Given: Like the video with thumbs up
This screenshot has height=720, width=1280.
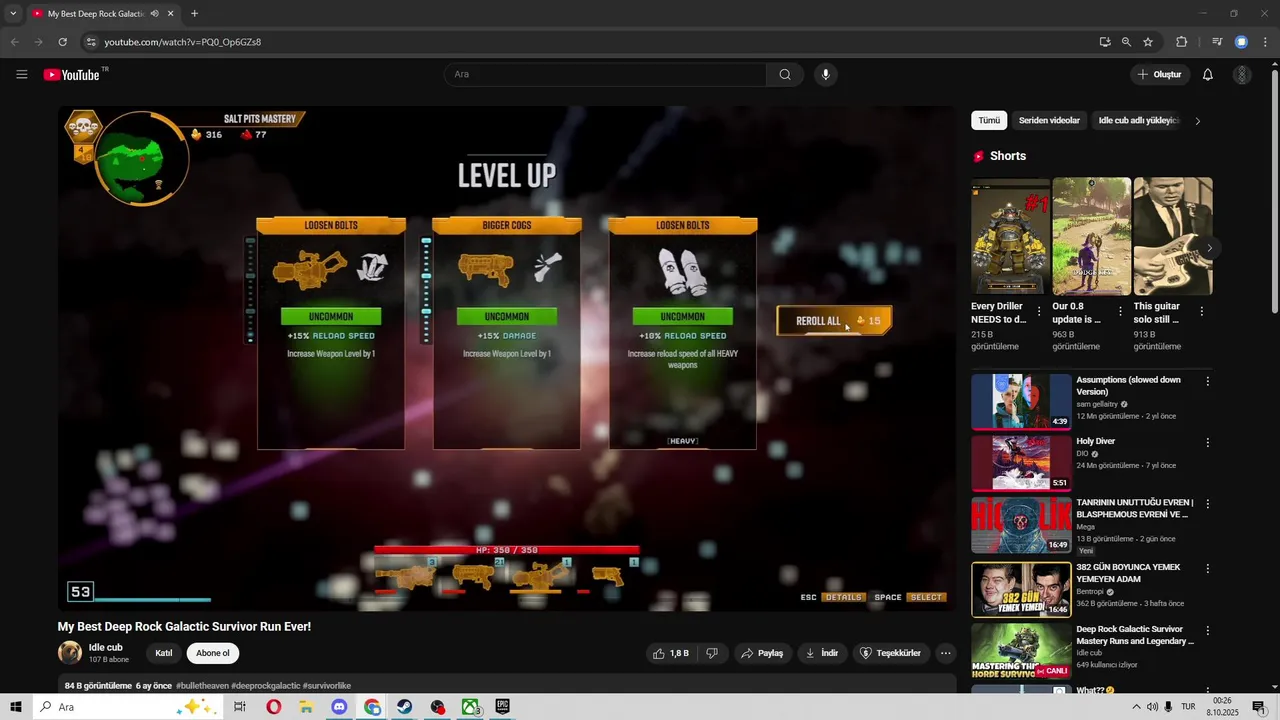Looking at the screenshot, I should (x=671, y=653).
